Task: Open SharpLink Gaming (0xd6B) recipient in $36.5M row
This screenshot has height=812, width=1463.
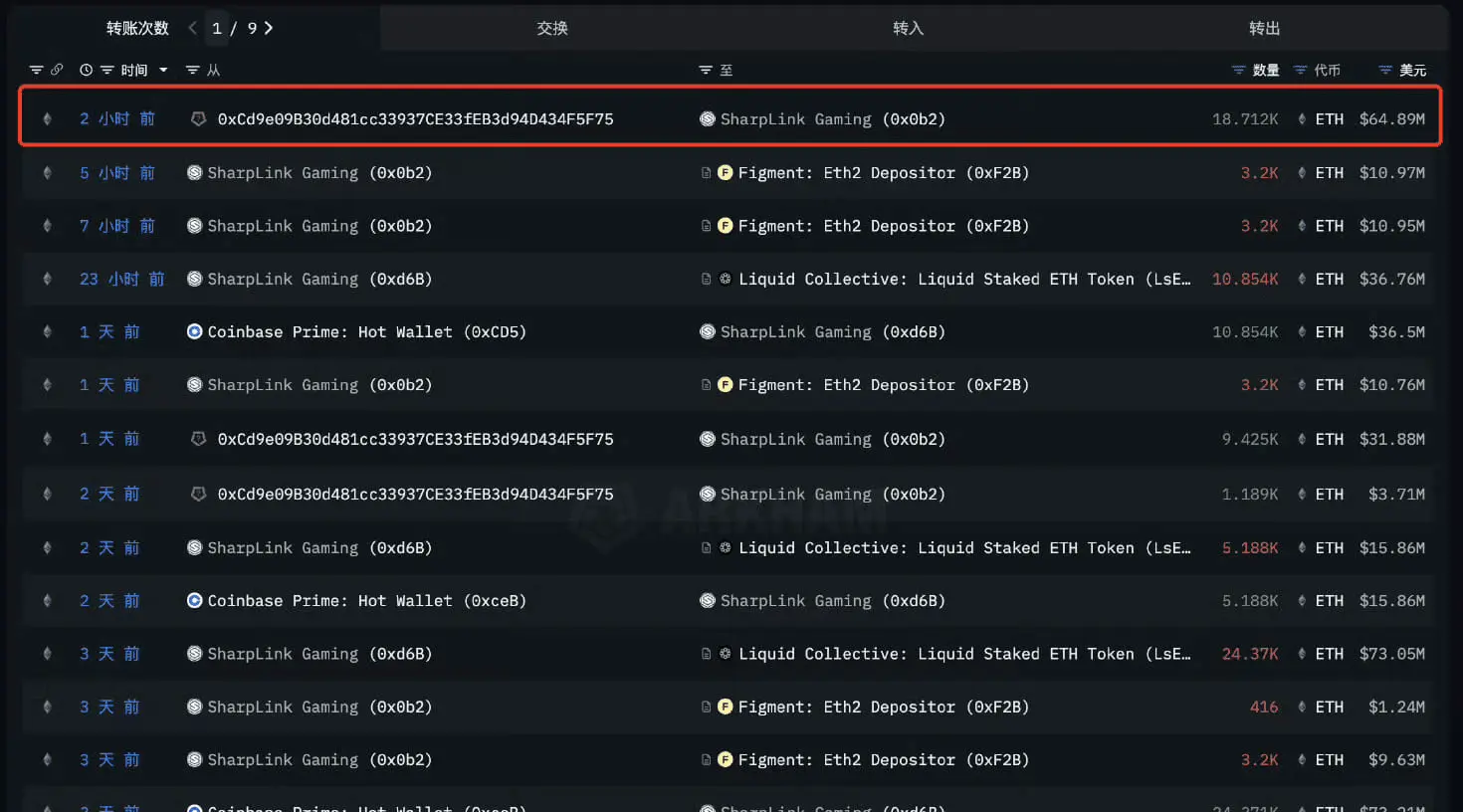Action: (832, 331)
